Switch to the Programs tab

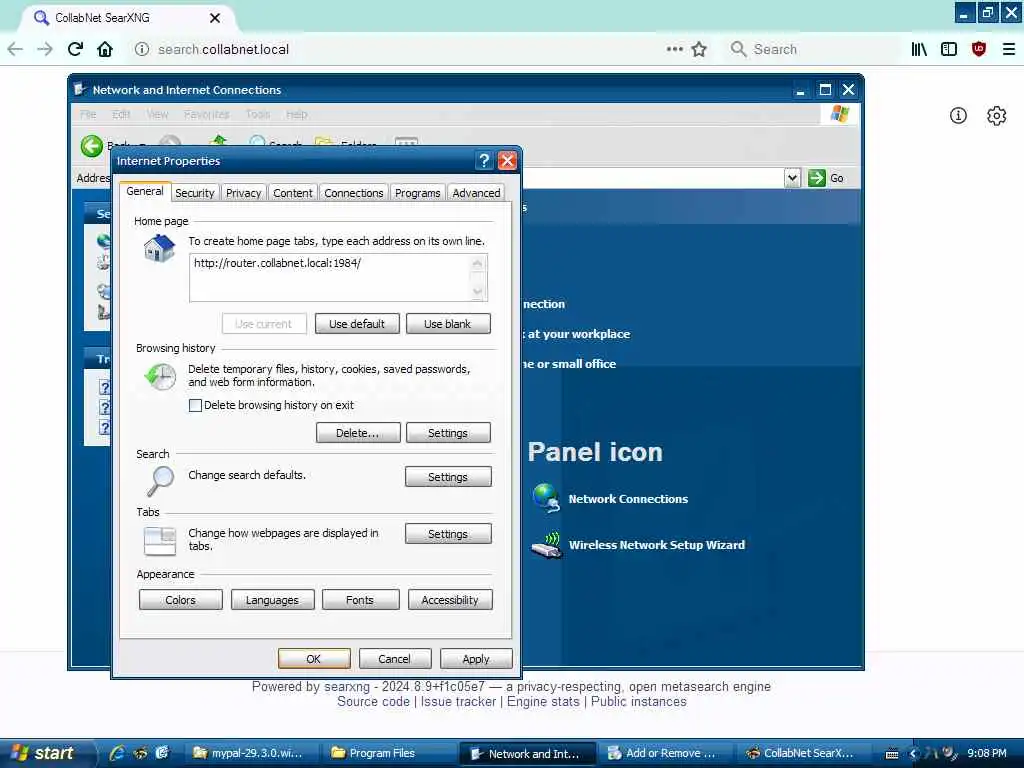click(417, 193)
